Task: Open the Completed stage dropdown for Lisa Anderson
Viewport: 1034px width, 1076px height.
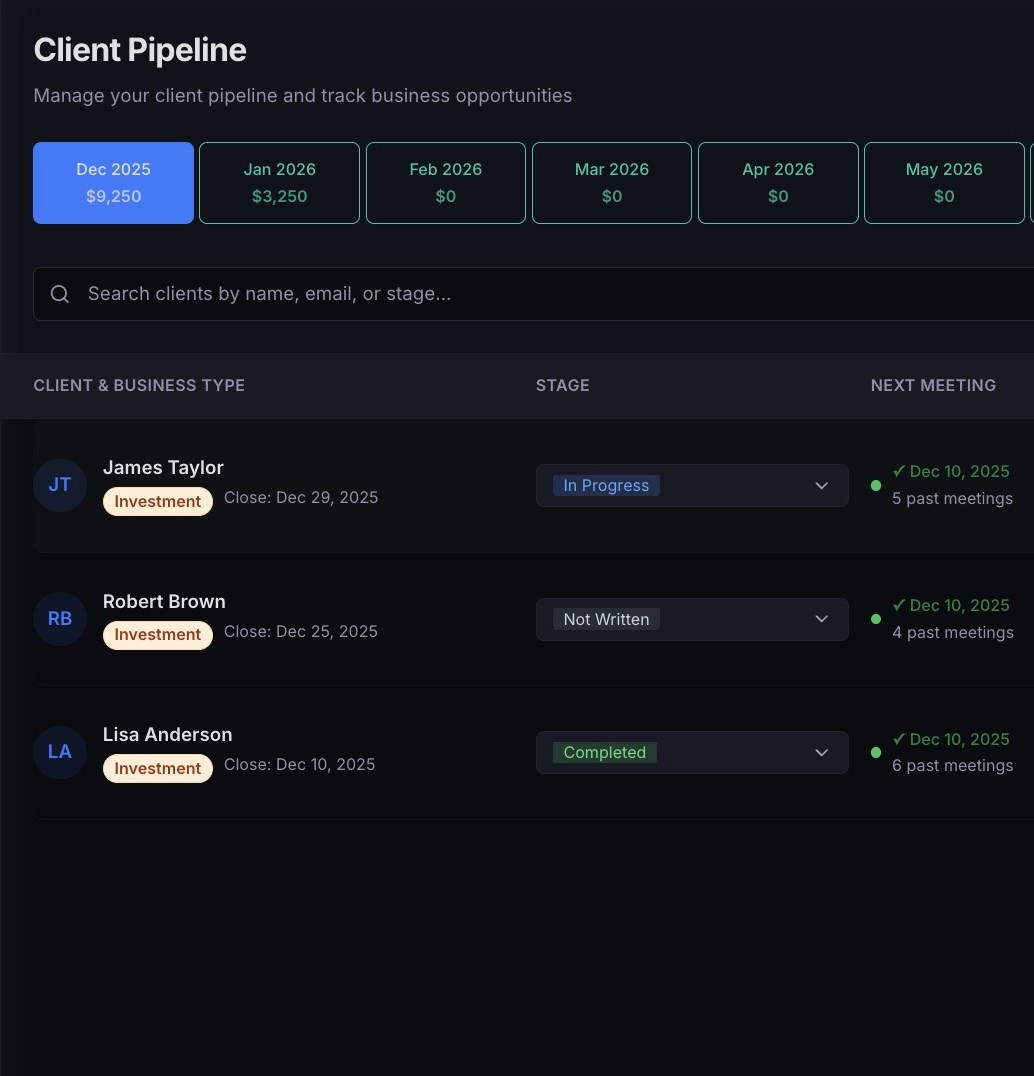Action: pyautogui.click(x=692, y=752)
